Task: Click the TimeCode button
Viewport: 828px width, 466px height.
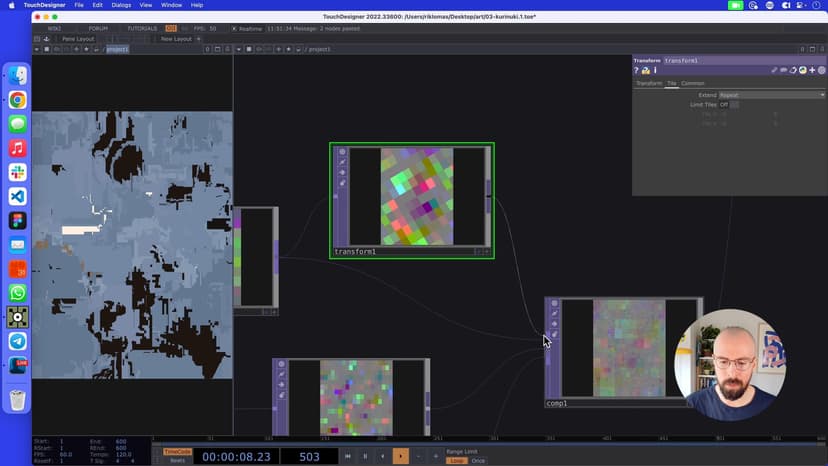Action: (177, 451)
